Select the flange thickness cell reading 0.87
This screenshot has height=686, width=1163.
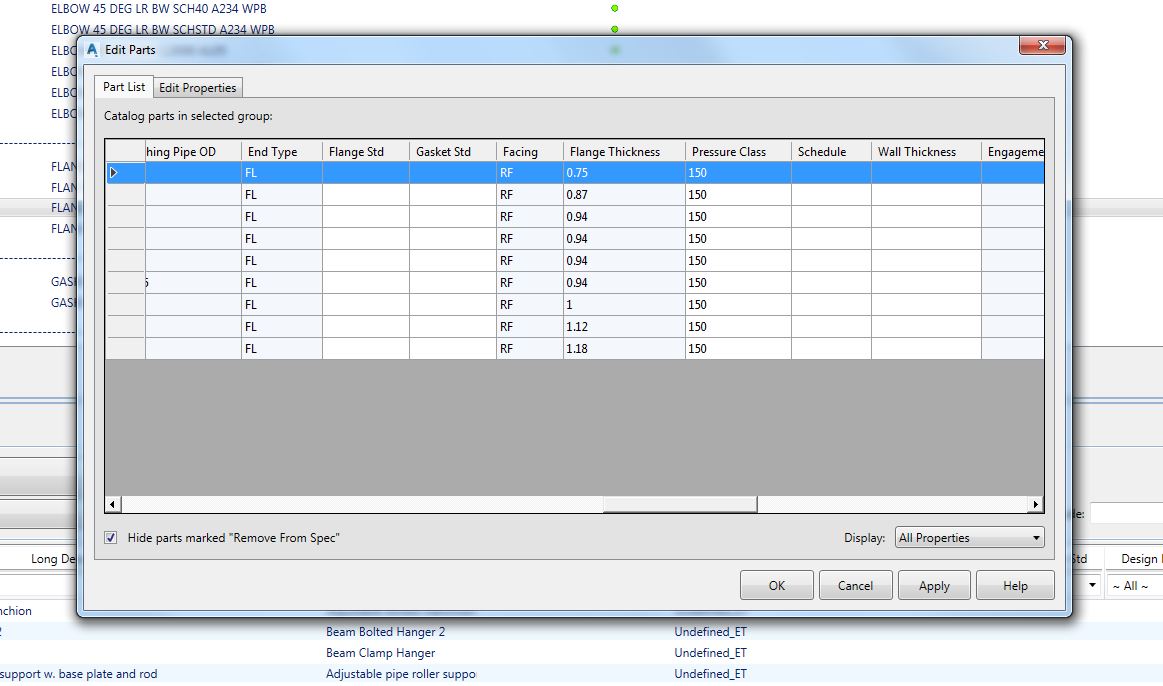click(625, 195)
